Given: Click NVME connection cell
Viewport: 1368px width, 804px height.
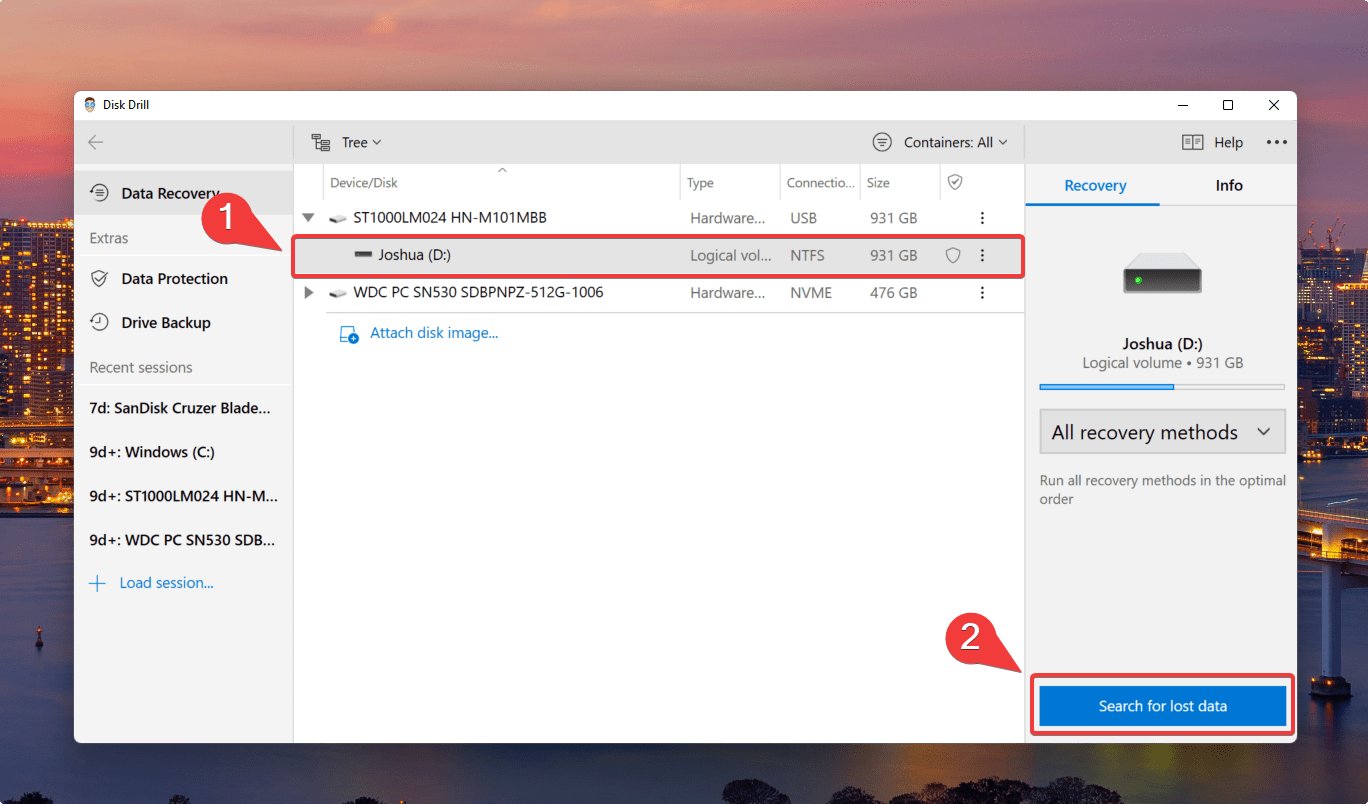Looking at the screenshot, I should (810, 293).
